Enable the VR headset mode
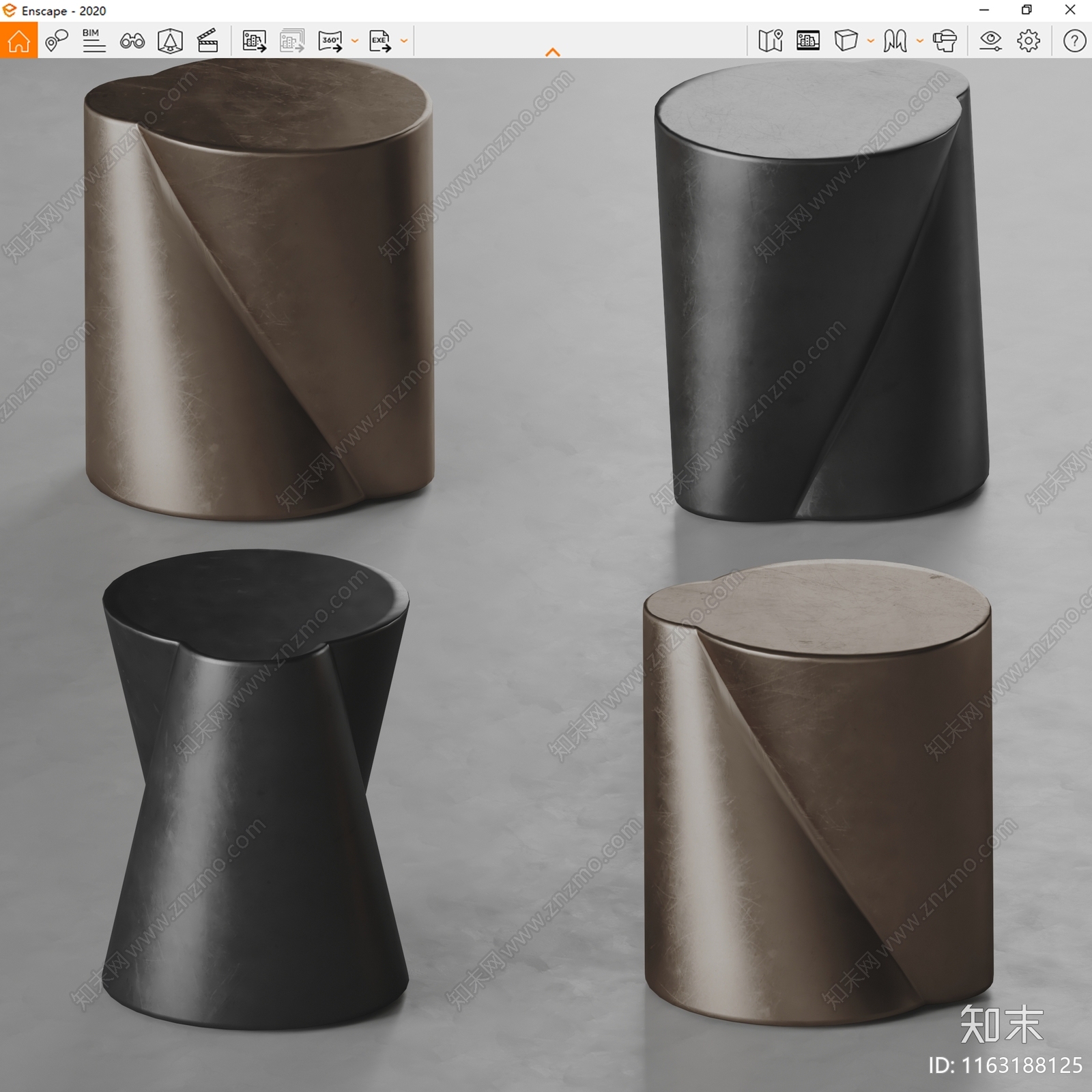This screenshot has width=1092, height=1092. tap(945, 41)
